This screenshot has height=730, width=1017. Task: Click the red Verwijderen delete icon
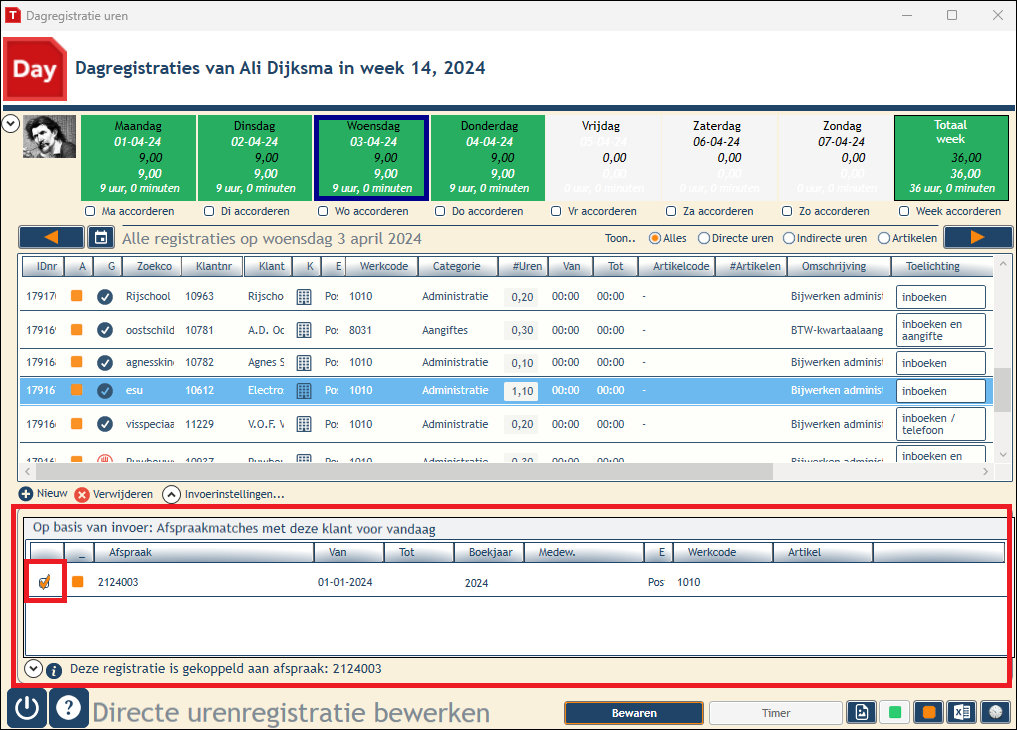(x=82, y=495)
